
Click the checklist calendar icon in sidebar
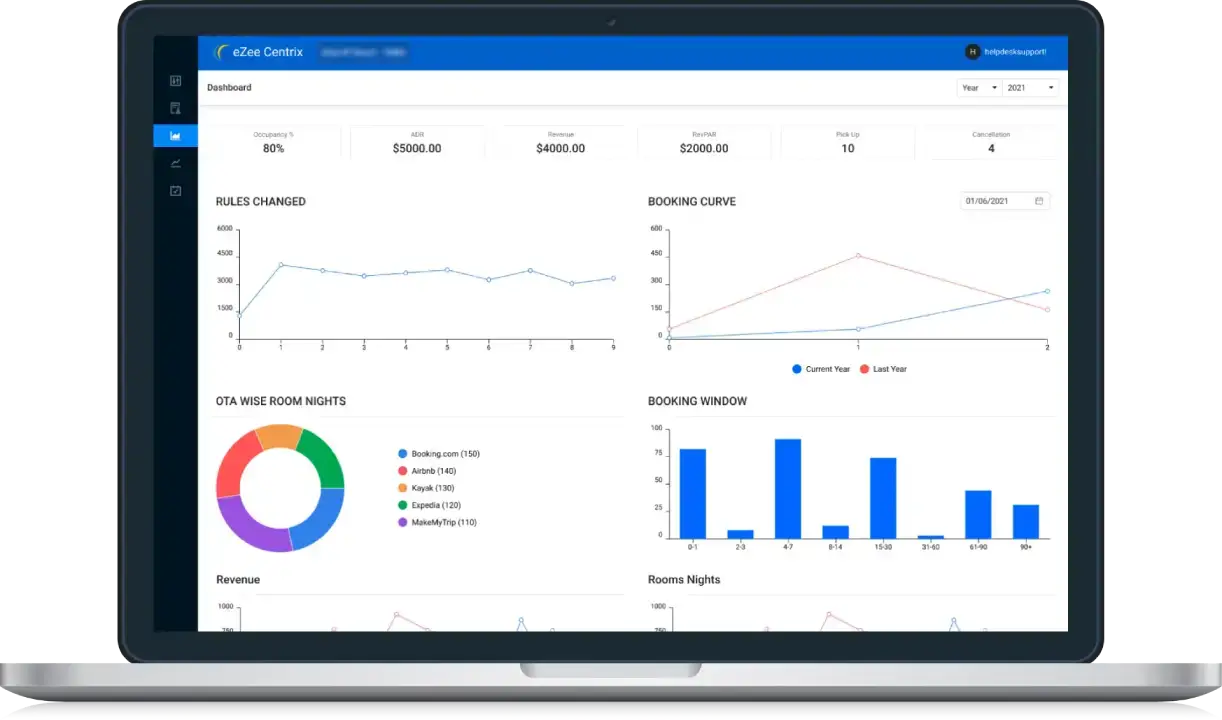pyautogui.click(x=175, y=191)
